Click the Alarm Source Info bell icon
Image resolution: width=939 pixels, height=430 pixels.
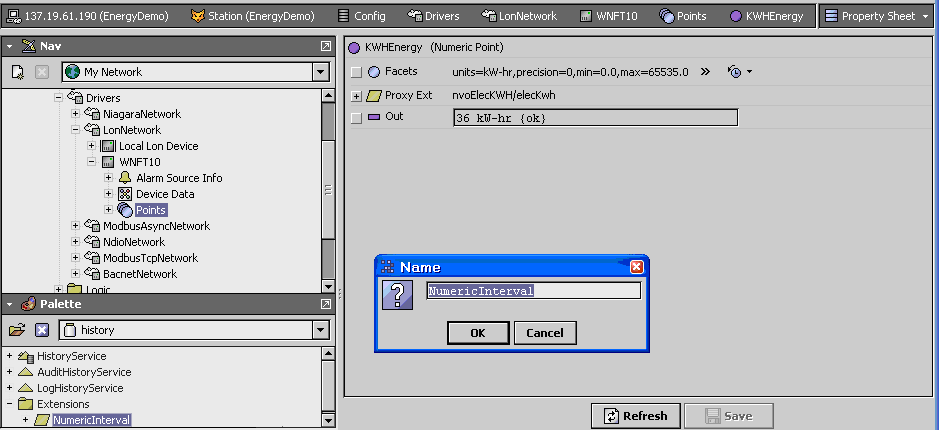(125, 178)
